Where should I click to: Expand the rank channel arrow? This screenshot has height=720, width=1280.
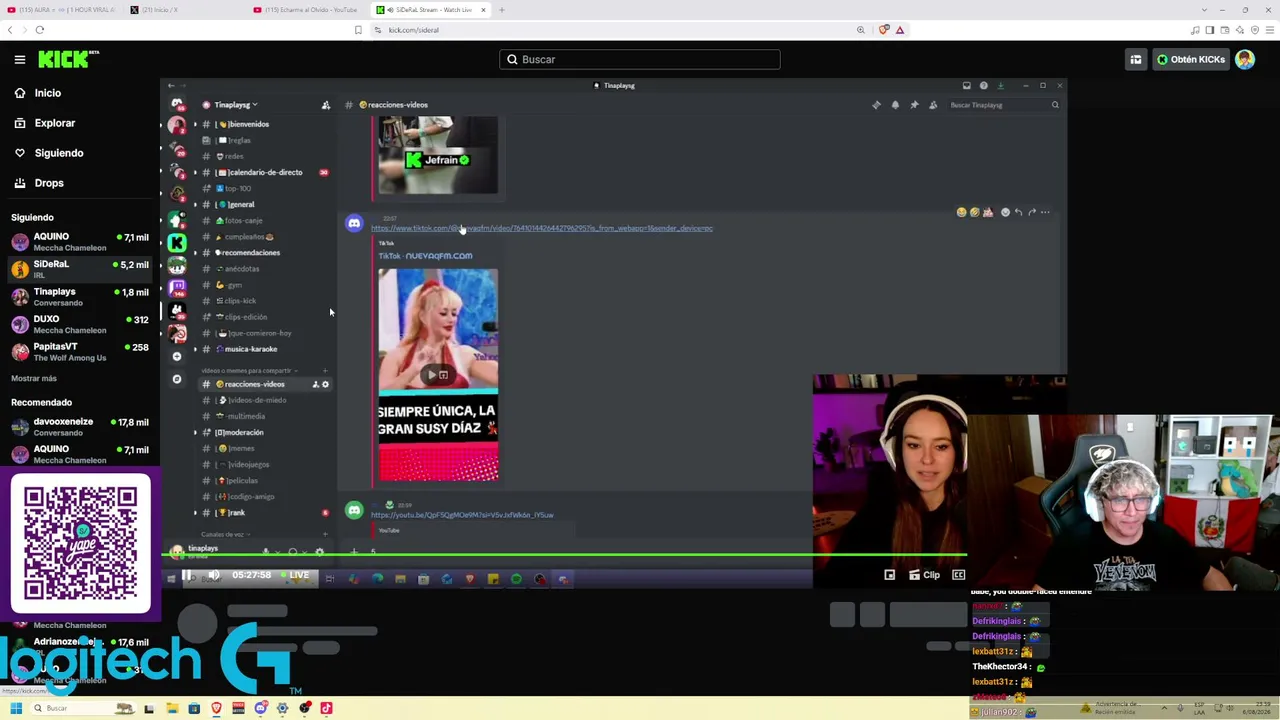coord(195,512)
